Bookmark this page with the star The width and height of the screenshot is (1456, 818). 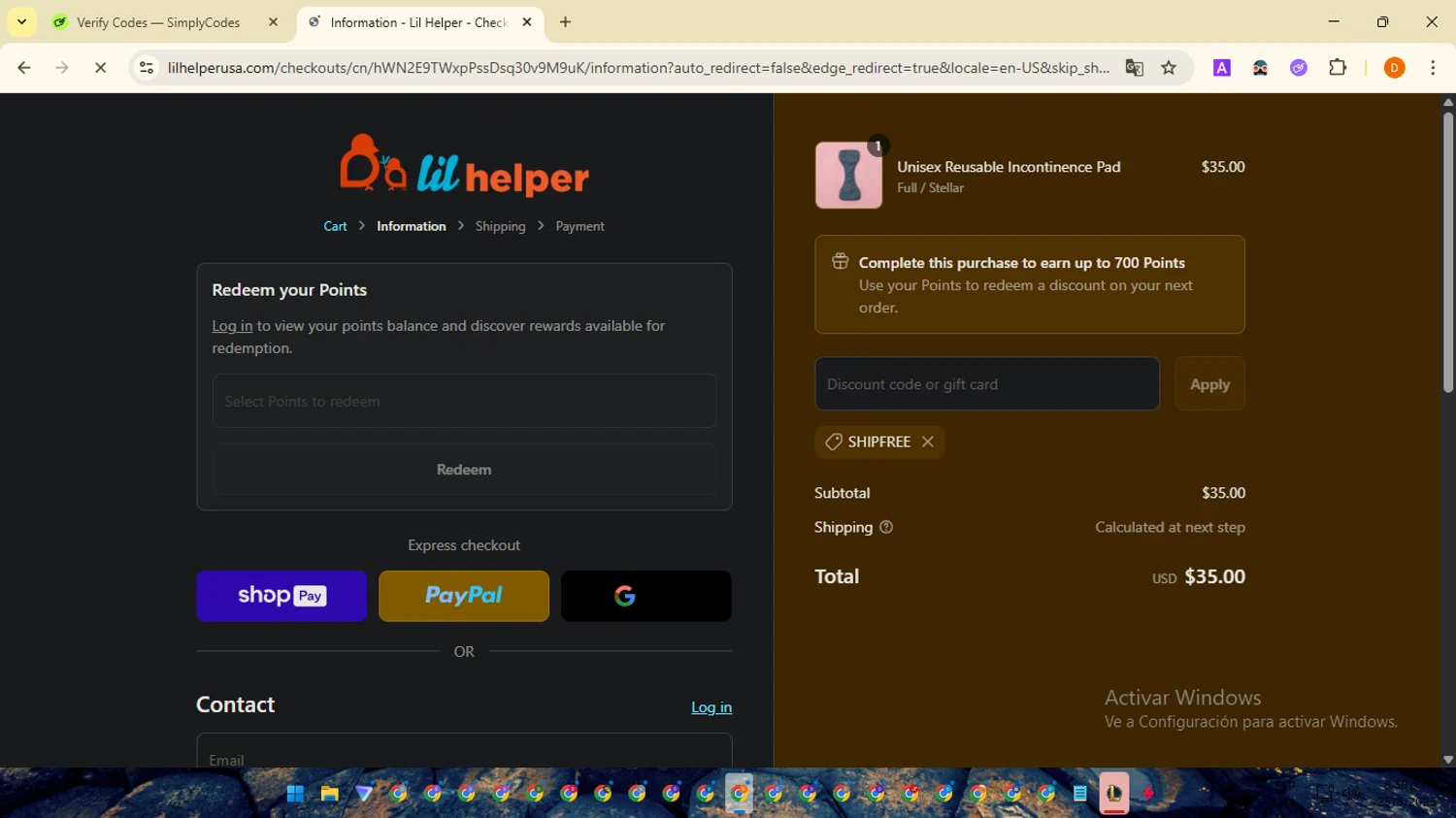[1169, 68]
